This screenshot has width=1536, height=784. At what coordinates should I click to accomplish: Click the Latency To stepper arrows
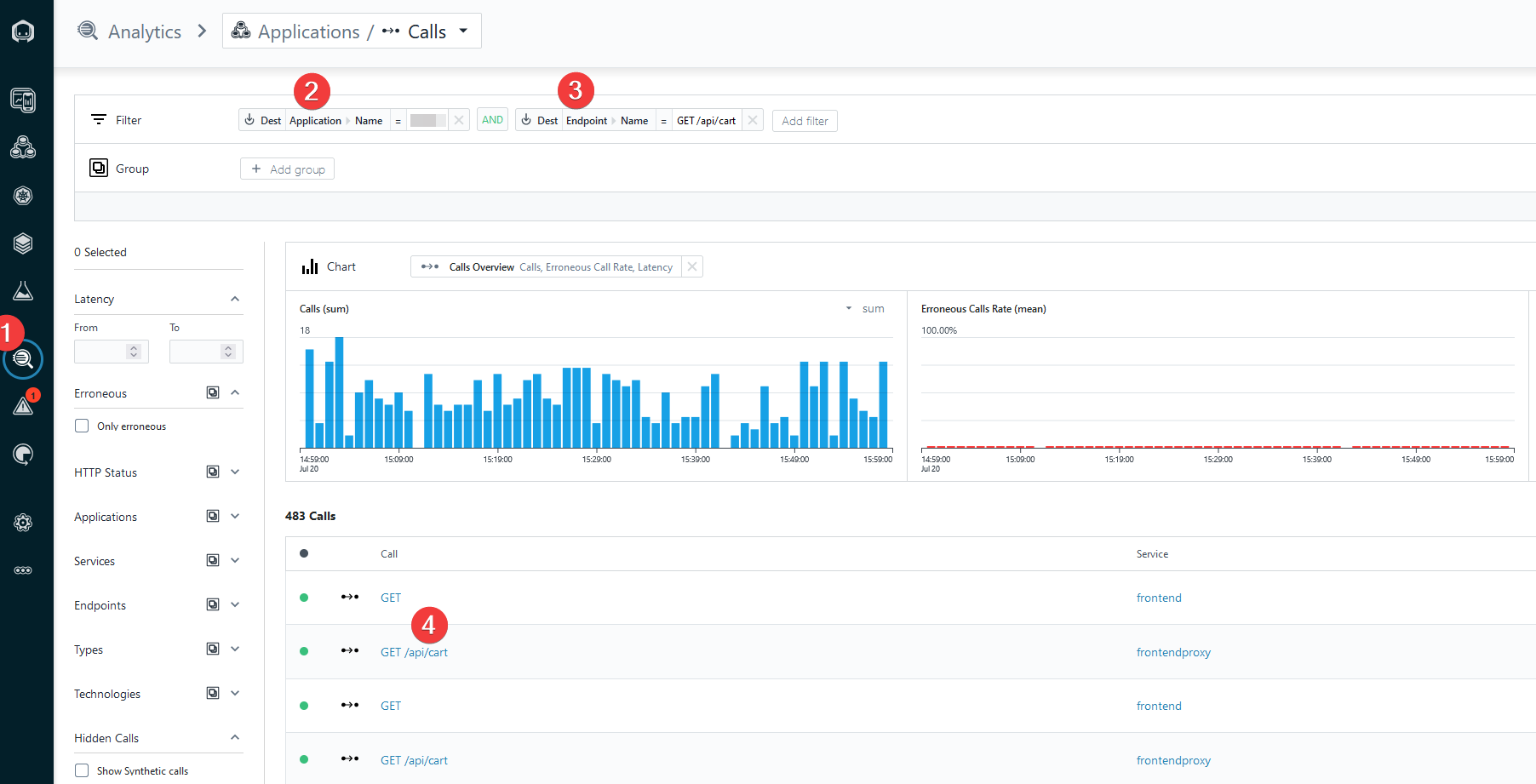[228, 352]
